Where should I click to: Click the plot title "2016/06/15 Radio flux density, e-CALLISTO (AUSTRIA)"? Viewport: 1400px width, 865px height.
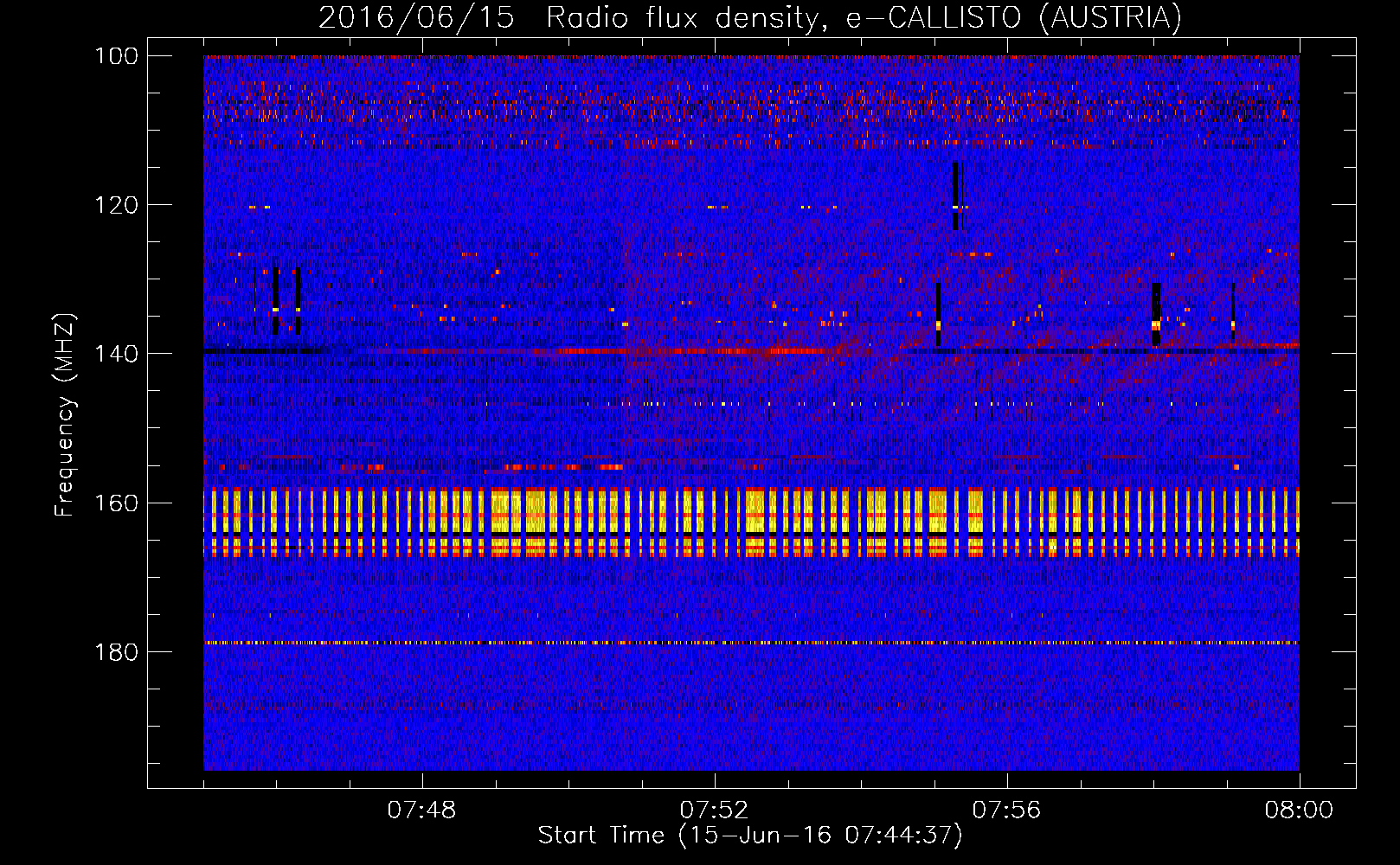749,17
